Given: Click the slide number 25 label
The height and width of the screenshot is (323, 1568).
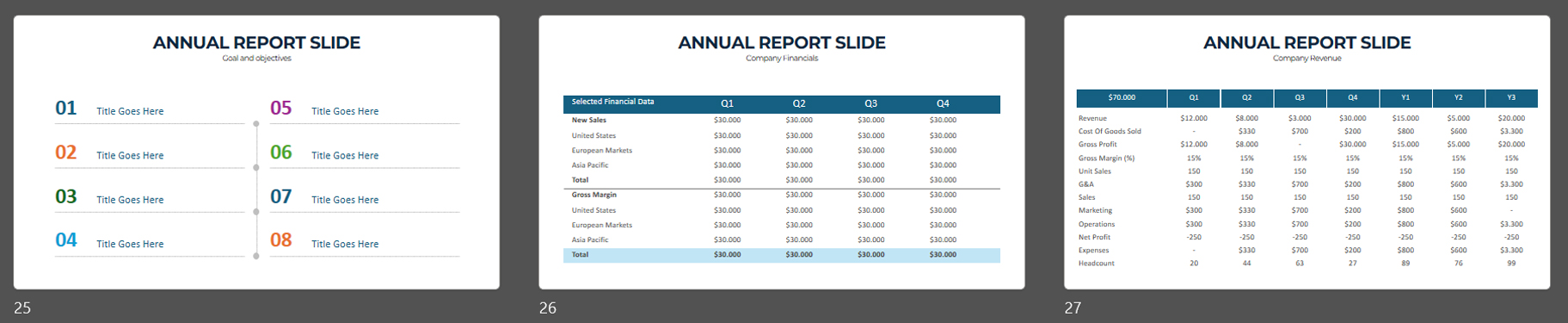Looking at the screenshot, I should [22, 307].
